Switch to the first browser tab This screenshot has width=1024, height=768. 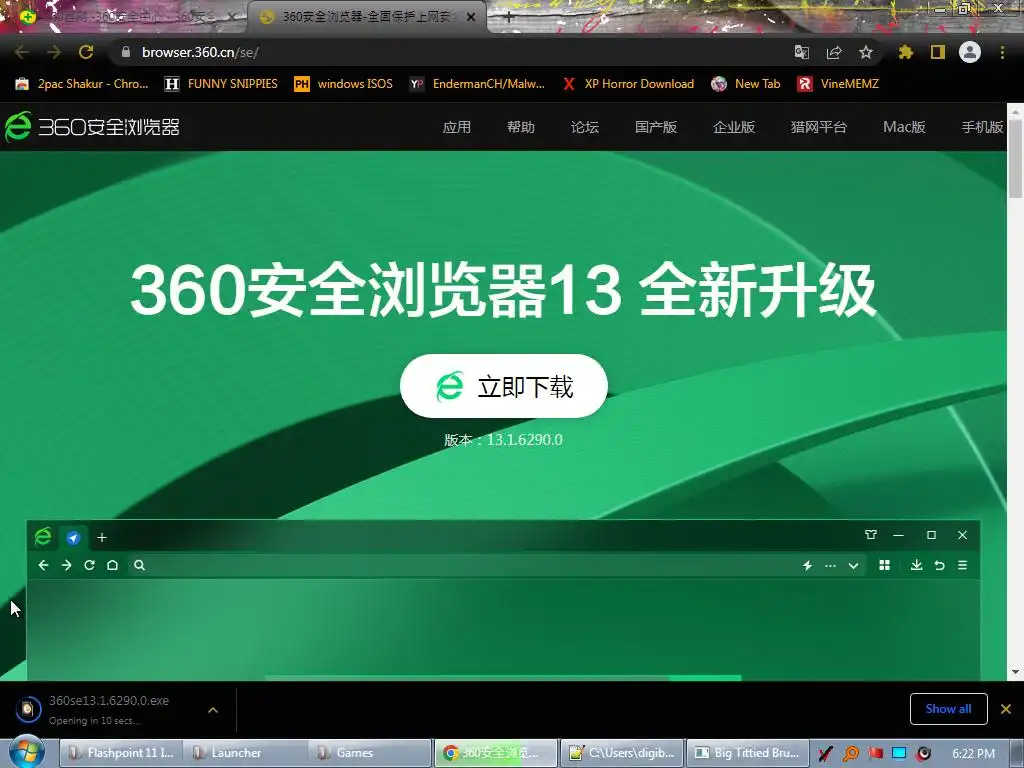tap(123, 17)
